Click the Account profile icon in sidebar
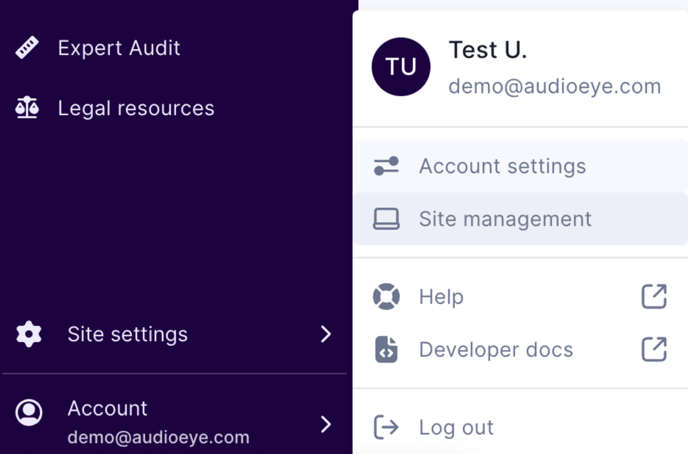This screenshot has height=454, width=688. pyautogui.click(x=29, y=412)
